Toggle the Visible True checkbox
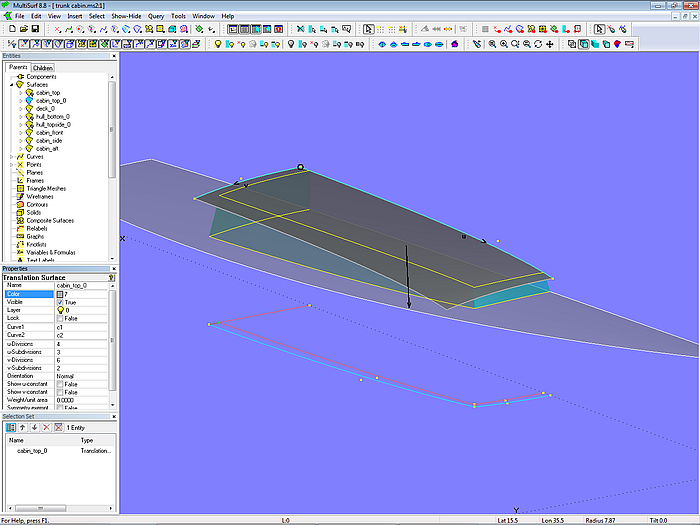The image size is (700, 525). tap(60, 302)
